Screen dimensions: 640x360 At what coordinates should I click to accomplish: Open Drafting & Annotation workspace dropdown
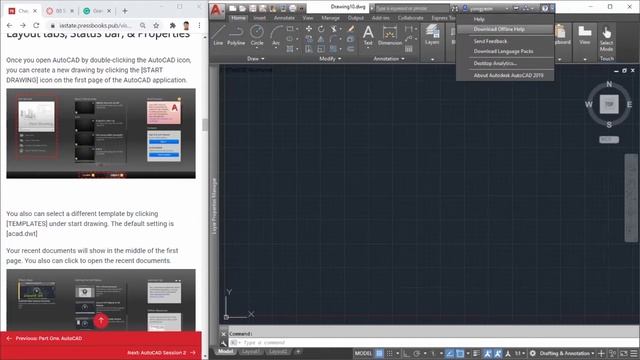[567, 353]
